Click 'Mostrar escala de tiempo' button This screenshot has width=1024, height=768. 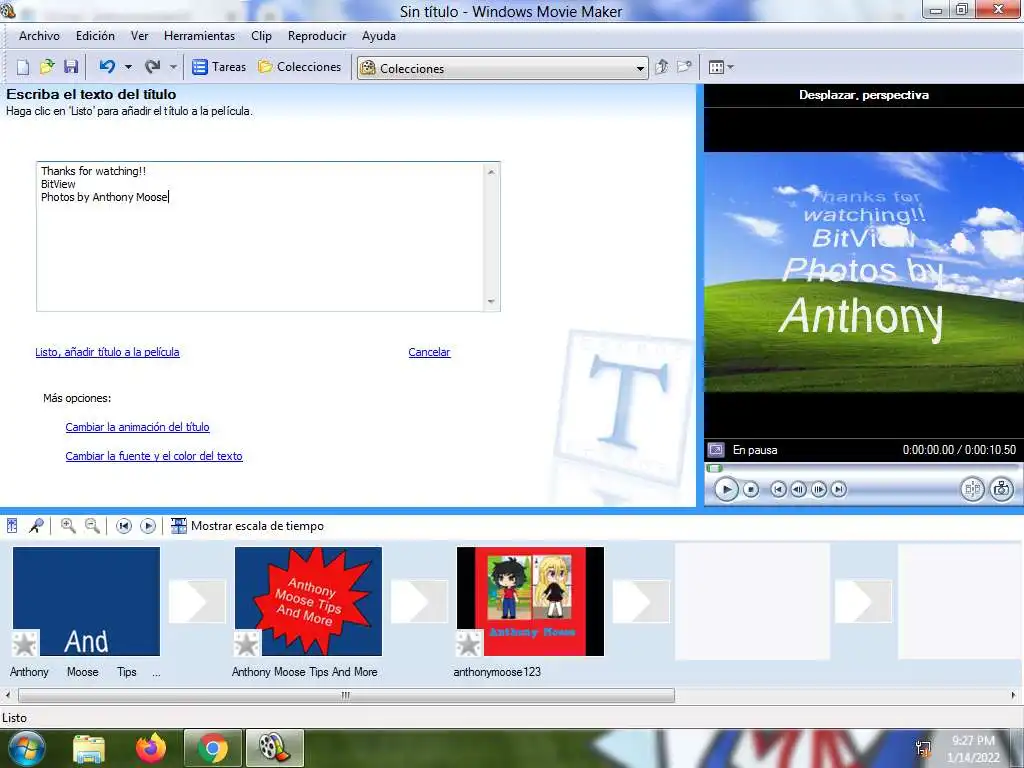[247, 526]
